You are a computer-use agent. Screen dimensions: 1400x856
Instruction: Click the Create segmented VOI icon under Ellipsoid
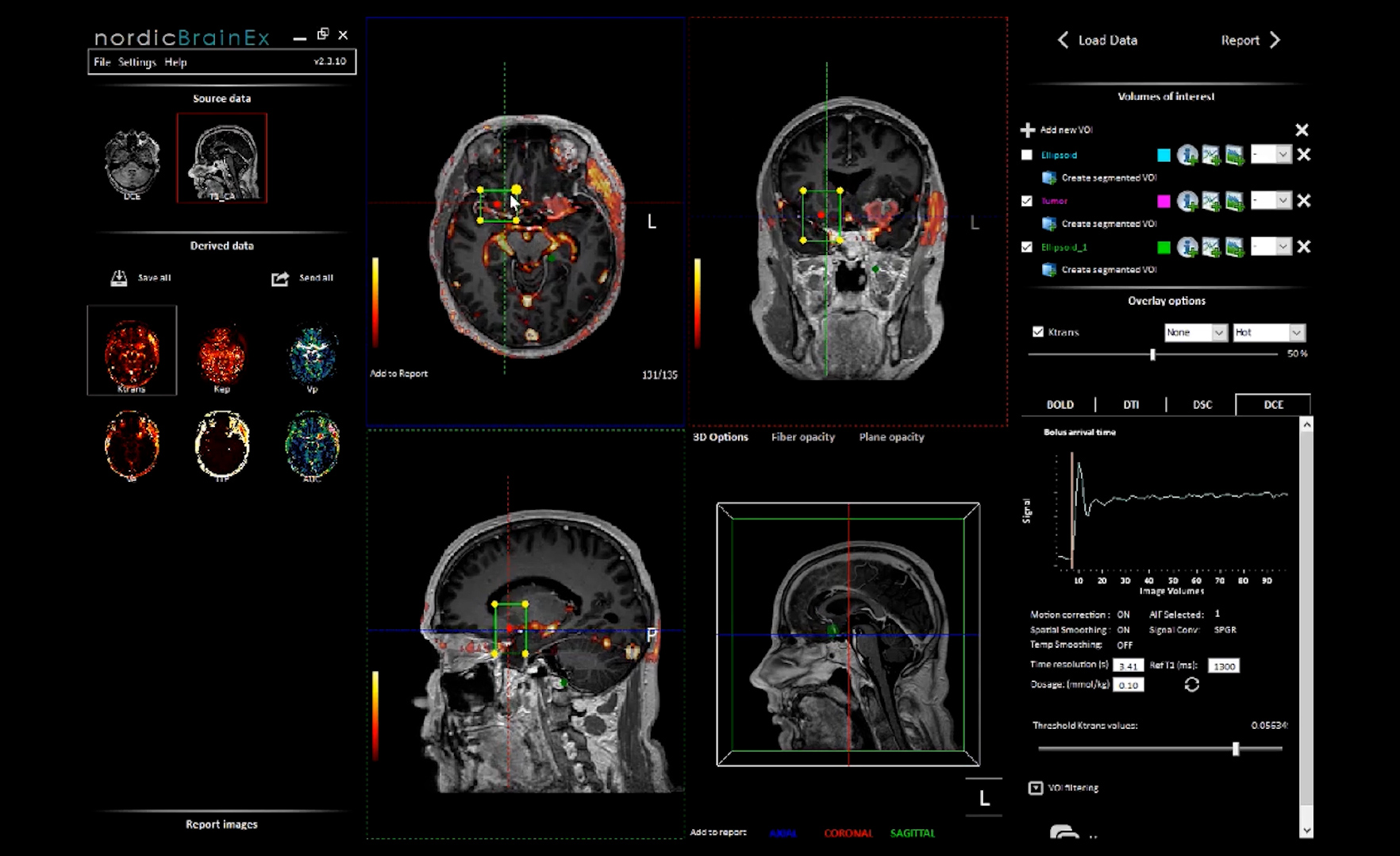[1049, 178]
